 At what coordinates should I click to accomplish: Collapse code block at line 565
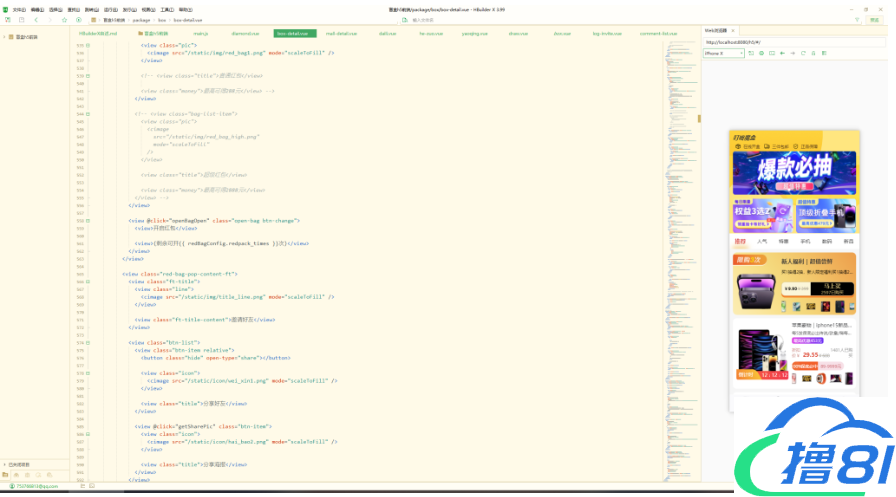click(x=88, y=281)
